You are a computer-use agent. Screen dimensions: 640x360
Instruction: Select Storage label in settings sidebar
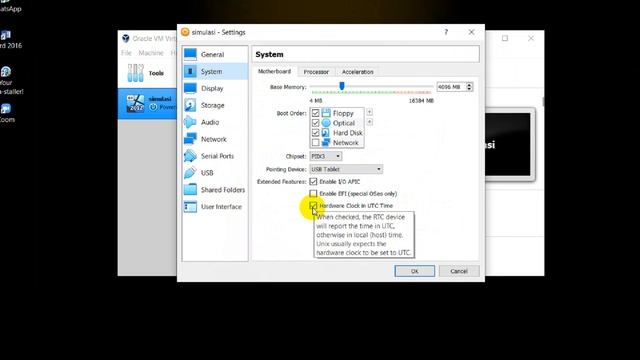[x=213, y=105]
